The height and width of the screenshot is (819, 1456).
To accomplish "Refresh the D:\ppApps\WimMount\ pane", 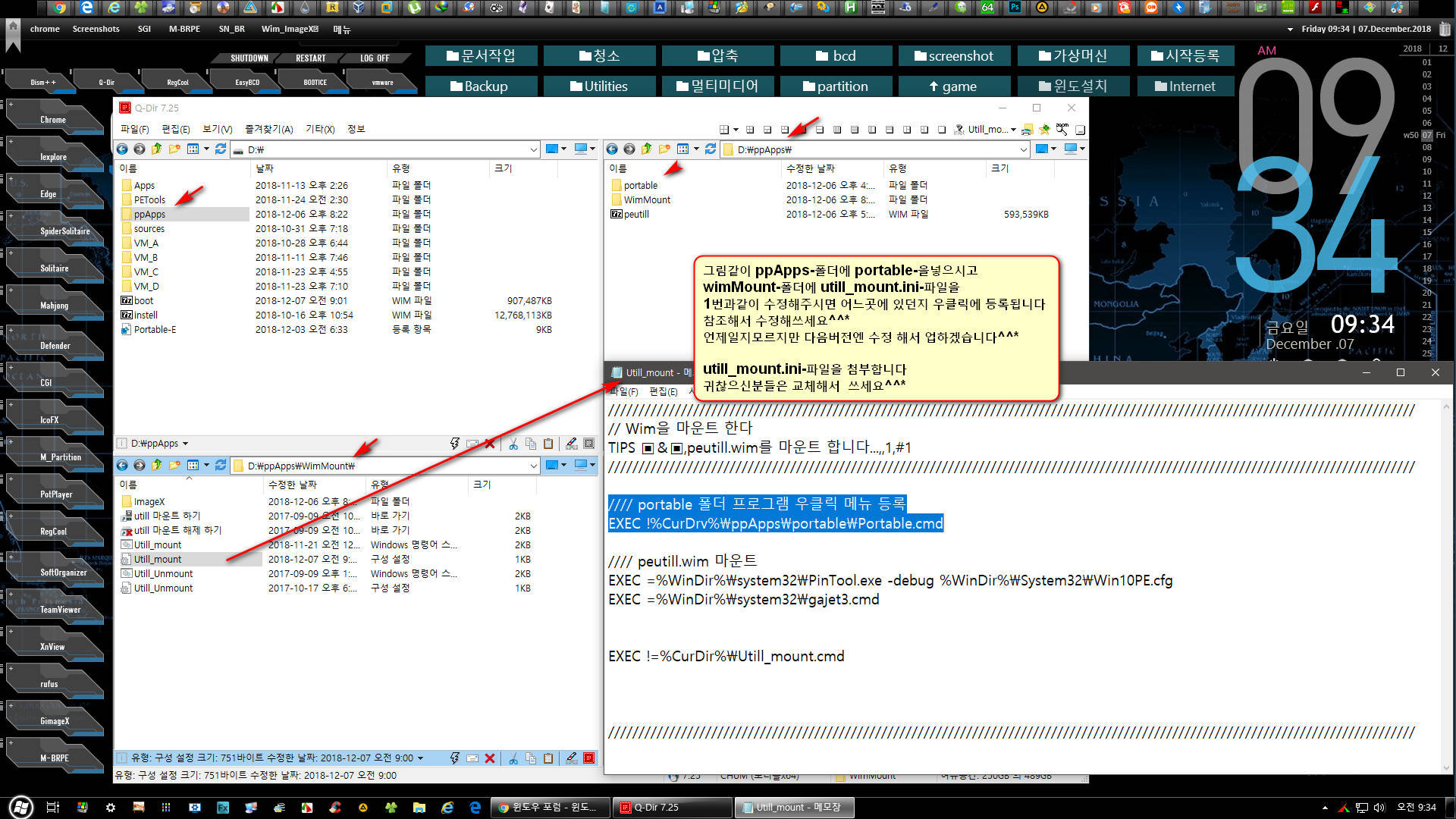I will [x=221, y=466].
